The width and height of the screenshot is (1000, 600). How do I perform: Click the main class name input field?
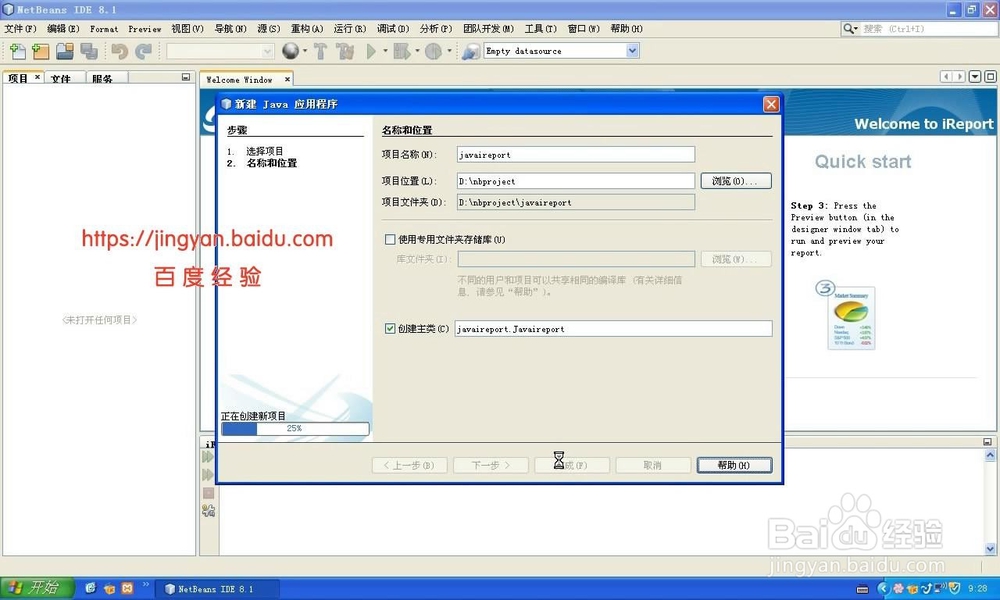(x=613, y=328)
